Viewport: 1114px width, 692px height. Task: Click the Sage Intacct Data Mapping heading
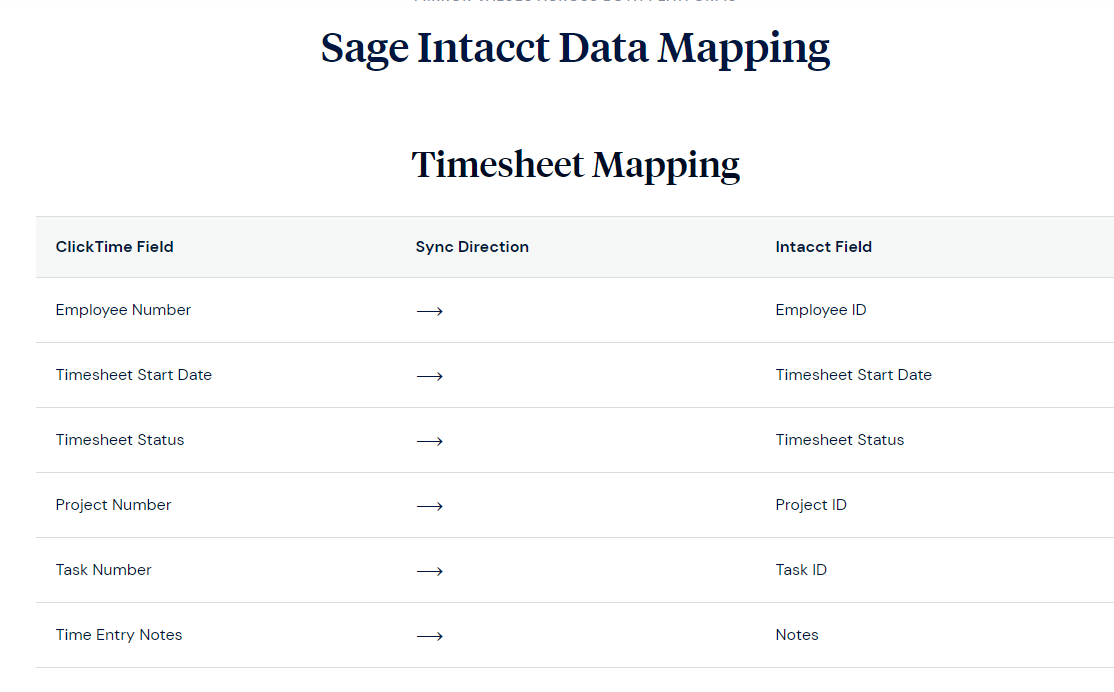pos(575,49)
